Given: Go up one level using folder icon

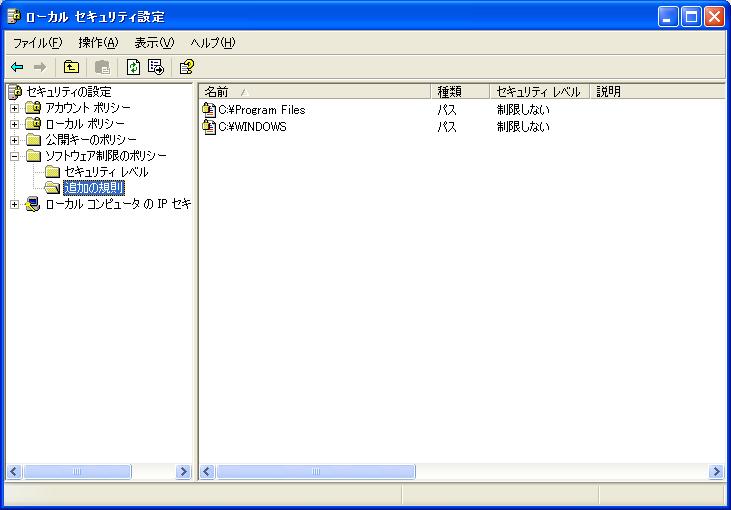Looking at the screenshot, I should coord(71,67).
